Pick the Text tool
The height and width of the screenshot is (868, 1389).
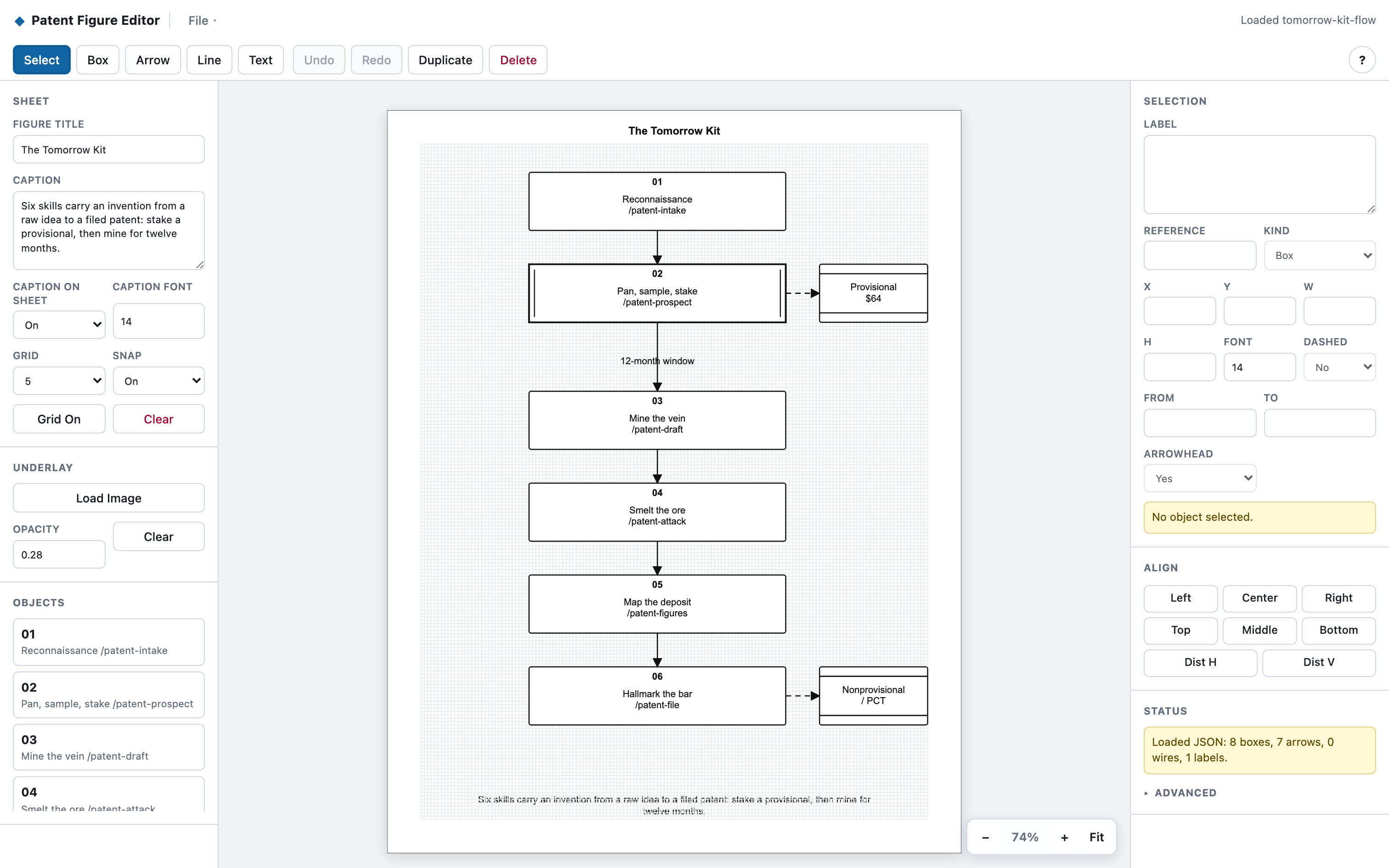260,60
